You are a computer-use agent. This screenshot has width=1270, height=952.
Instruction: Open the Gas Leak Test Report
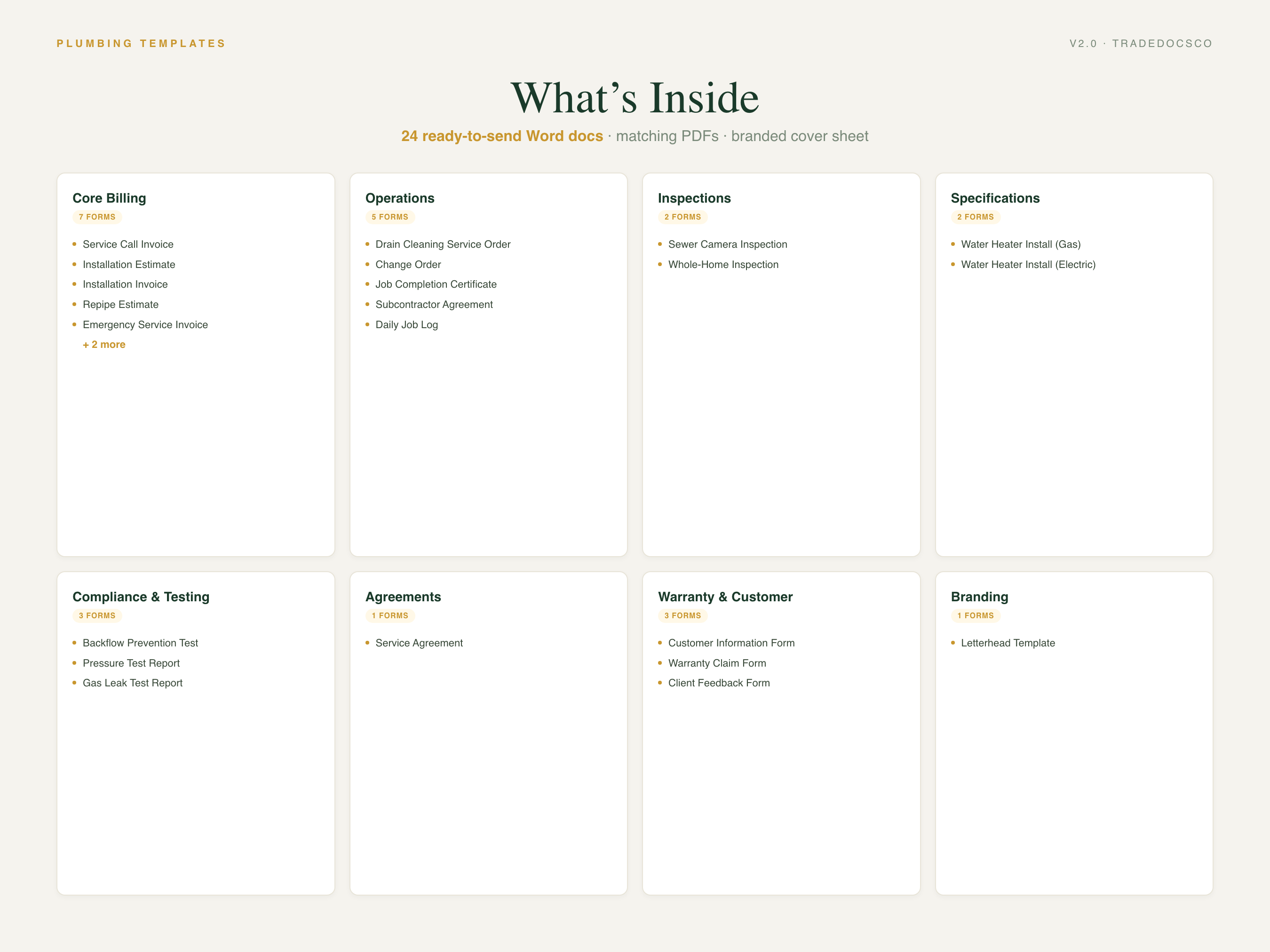pos(133,683)
